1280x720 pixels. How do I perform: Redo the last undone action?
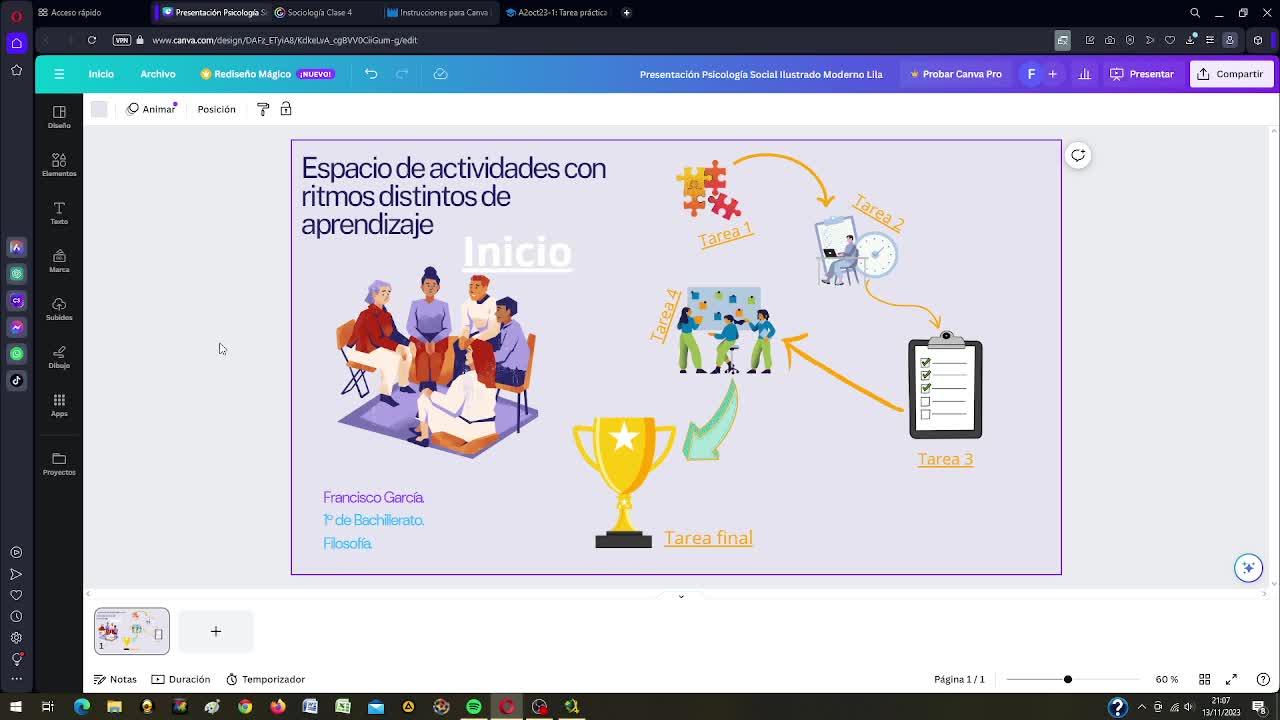(x=402, y=74)
